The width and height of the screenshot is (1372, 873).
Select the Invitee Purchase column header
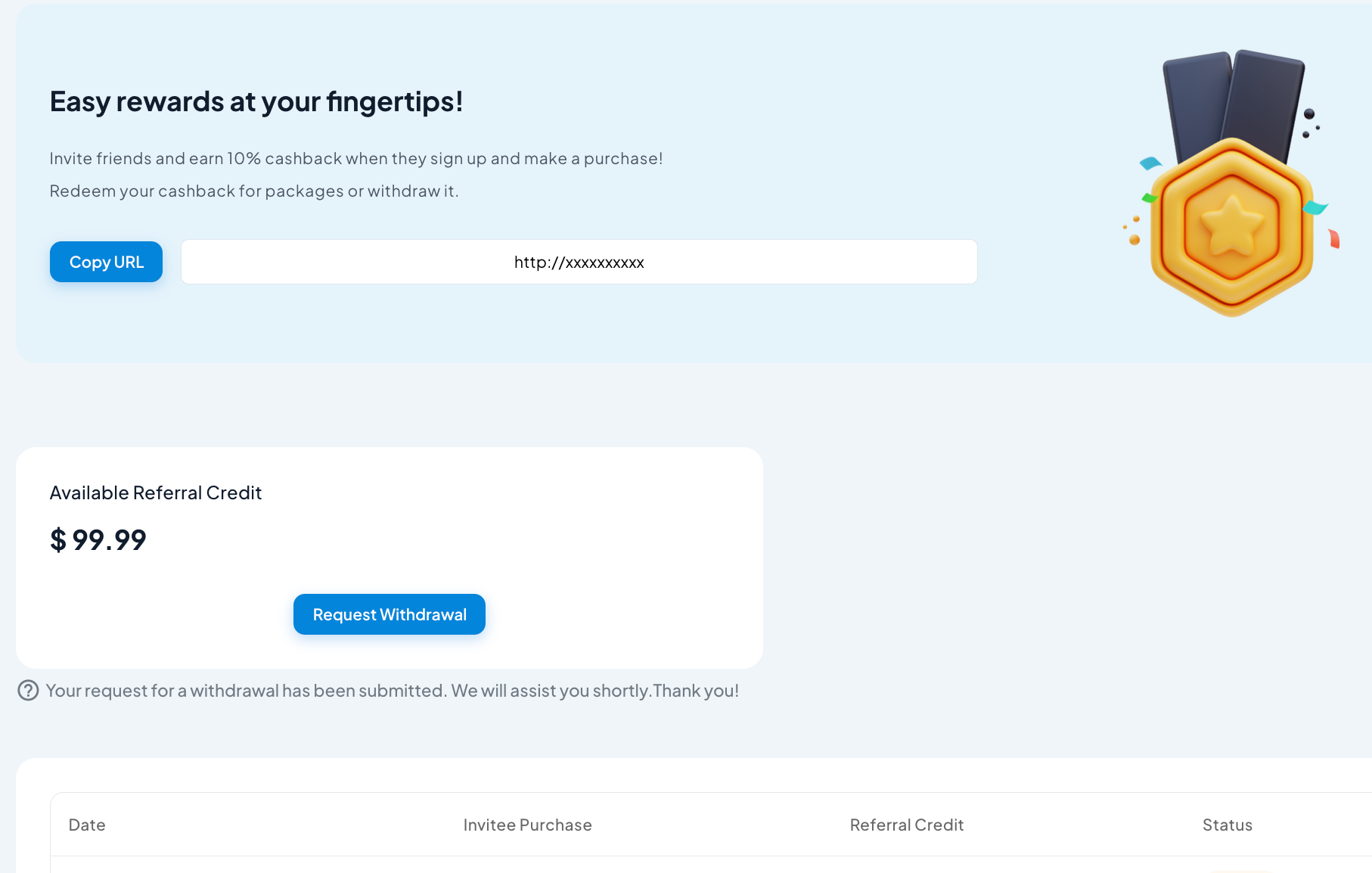click(527, 825)
